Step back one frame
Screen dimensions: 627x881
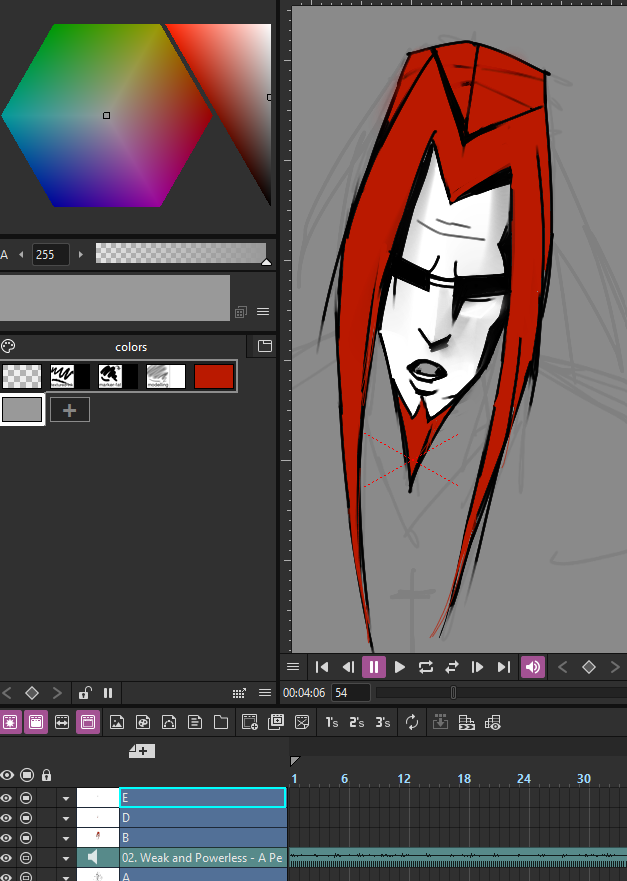(348, 667)
